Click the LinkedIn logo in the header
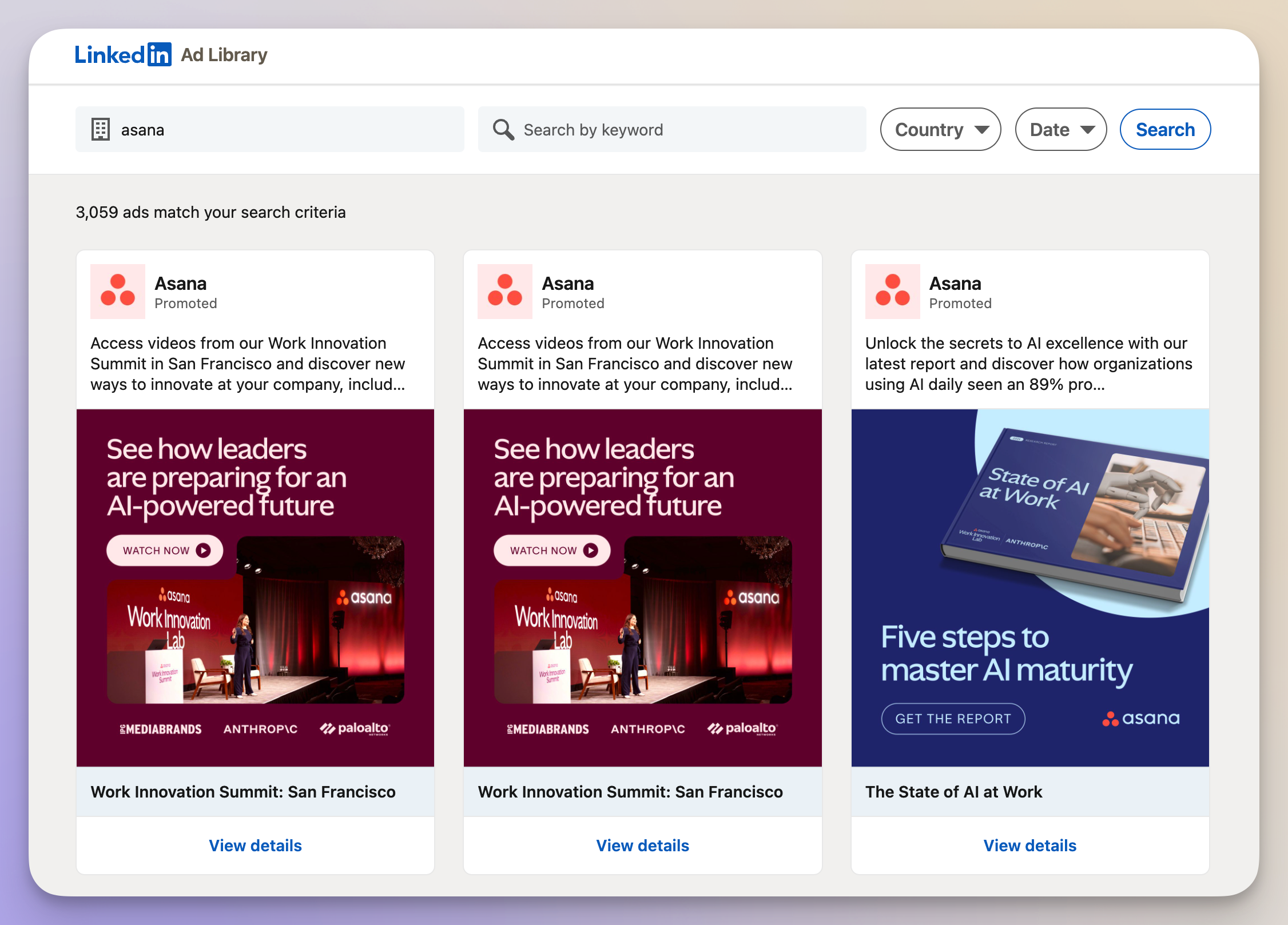 click(123, 55)
